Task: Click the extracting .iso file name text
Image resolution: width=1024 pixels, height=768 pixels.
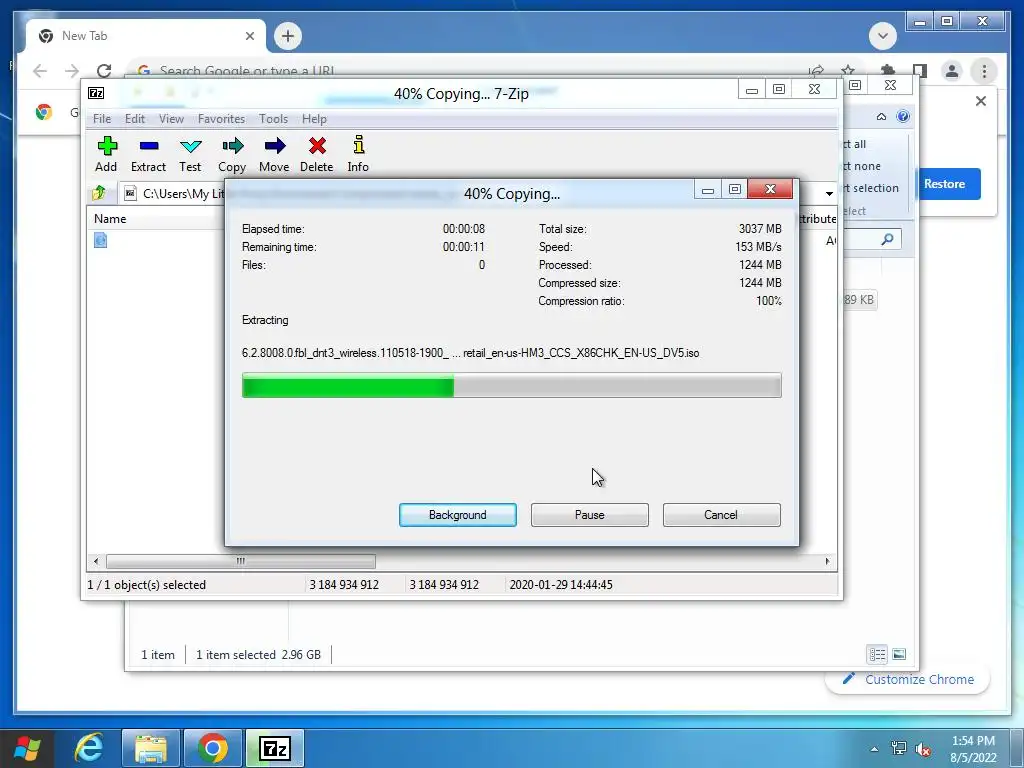Action: tap(470, 353)
